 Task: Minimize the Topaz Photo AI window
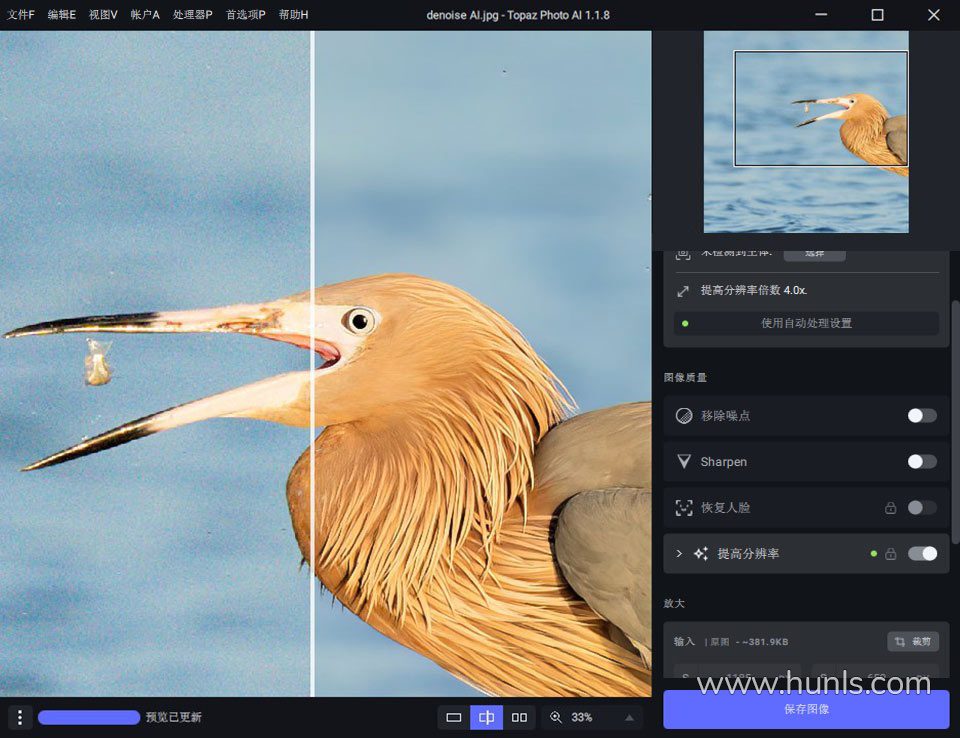[x=822, y=15]
